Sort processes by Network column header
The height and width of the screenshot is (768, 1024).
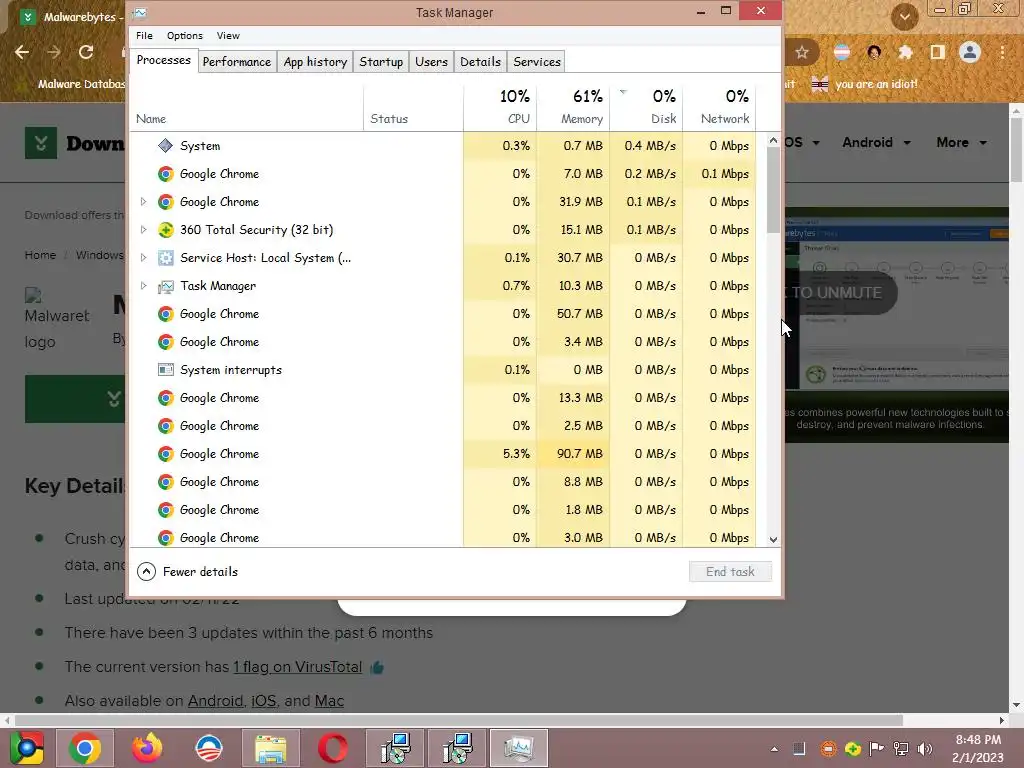[719, 107]
